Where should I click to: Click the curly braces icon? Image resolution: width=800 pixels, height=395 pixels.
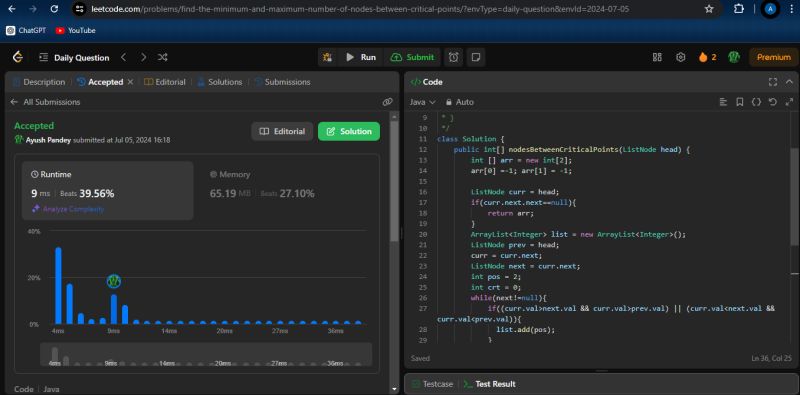[756, 102]
